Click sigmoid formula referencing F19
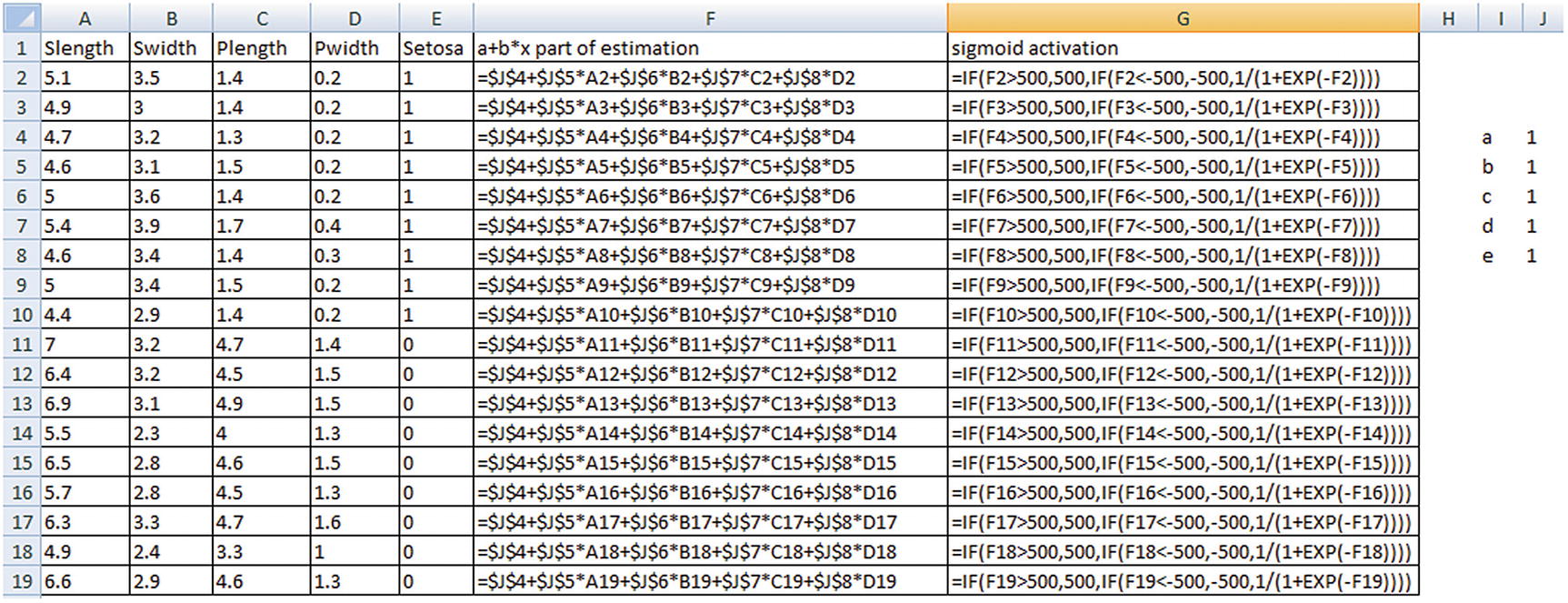Viewport: 1568px width, 603px height. [x=1183, y=581]
